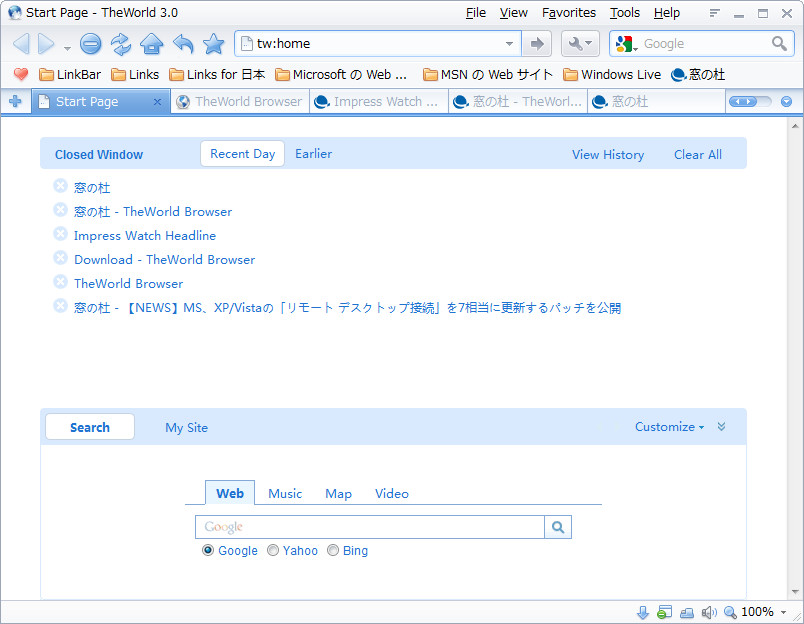Open the Tools menu
This screenshot has width=804, height=624.
pyautogui.click(x=625, y=13)
